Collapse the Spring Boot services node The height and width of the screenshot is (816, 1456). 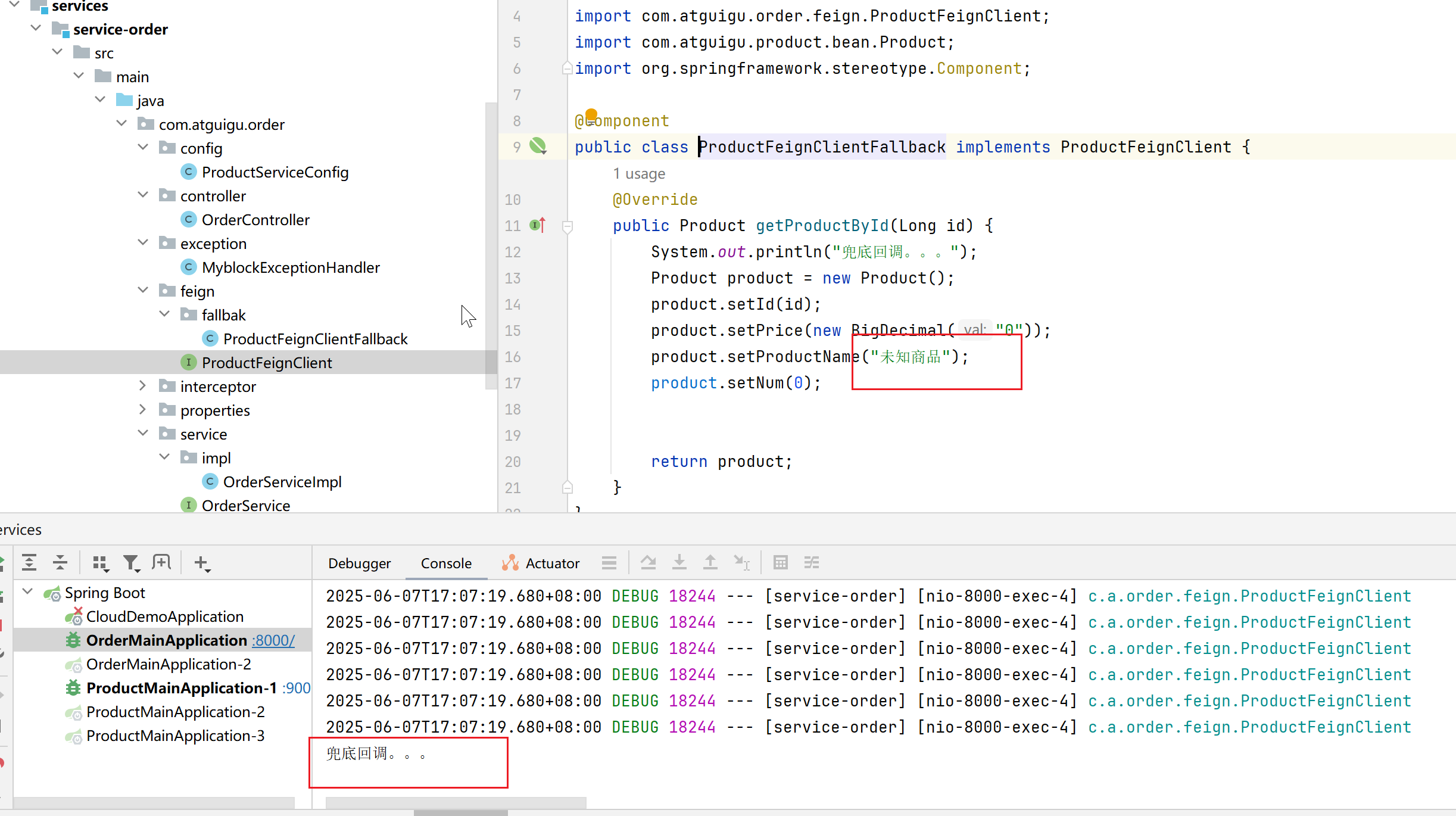click(27, 592)
